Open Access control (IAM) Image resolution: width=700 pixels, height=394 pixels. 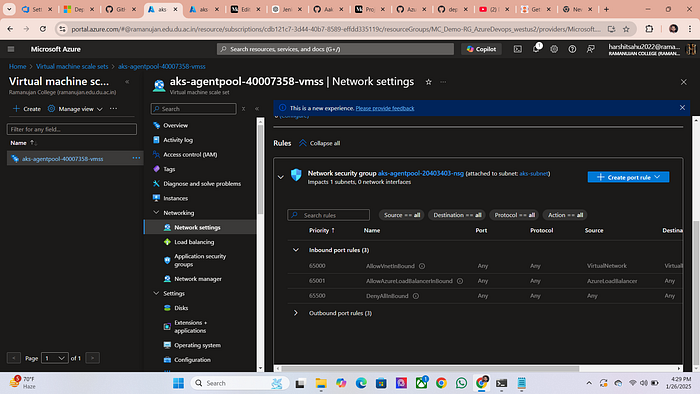click(x=190, y=154)
